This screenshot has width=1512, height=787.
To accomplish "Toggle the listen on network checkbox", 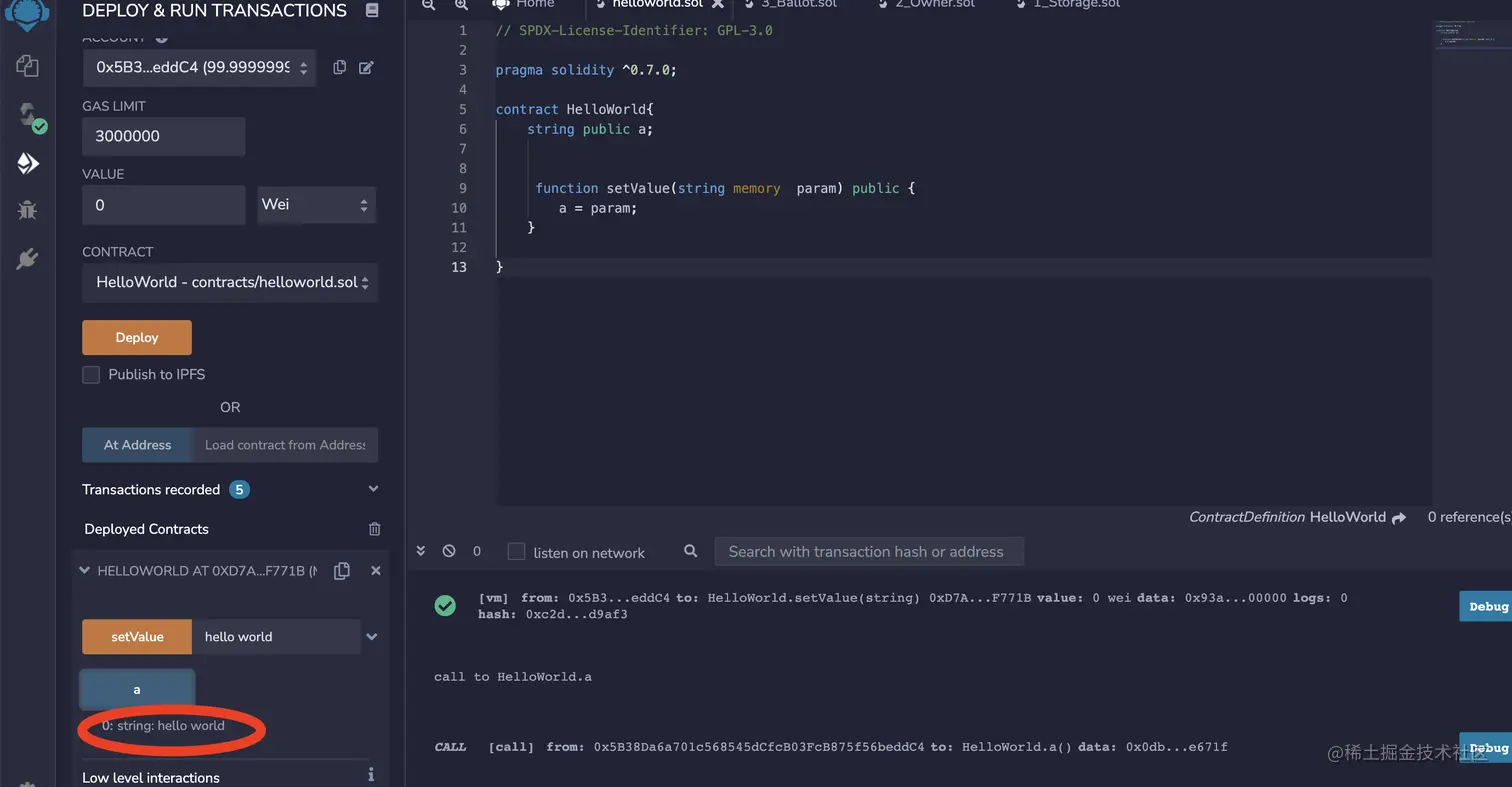I will click(516, 551).
